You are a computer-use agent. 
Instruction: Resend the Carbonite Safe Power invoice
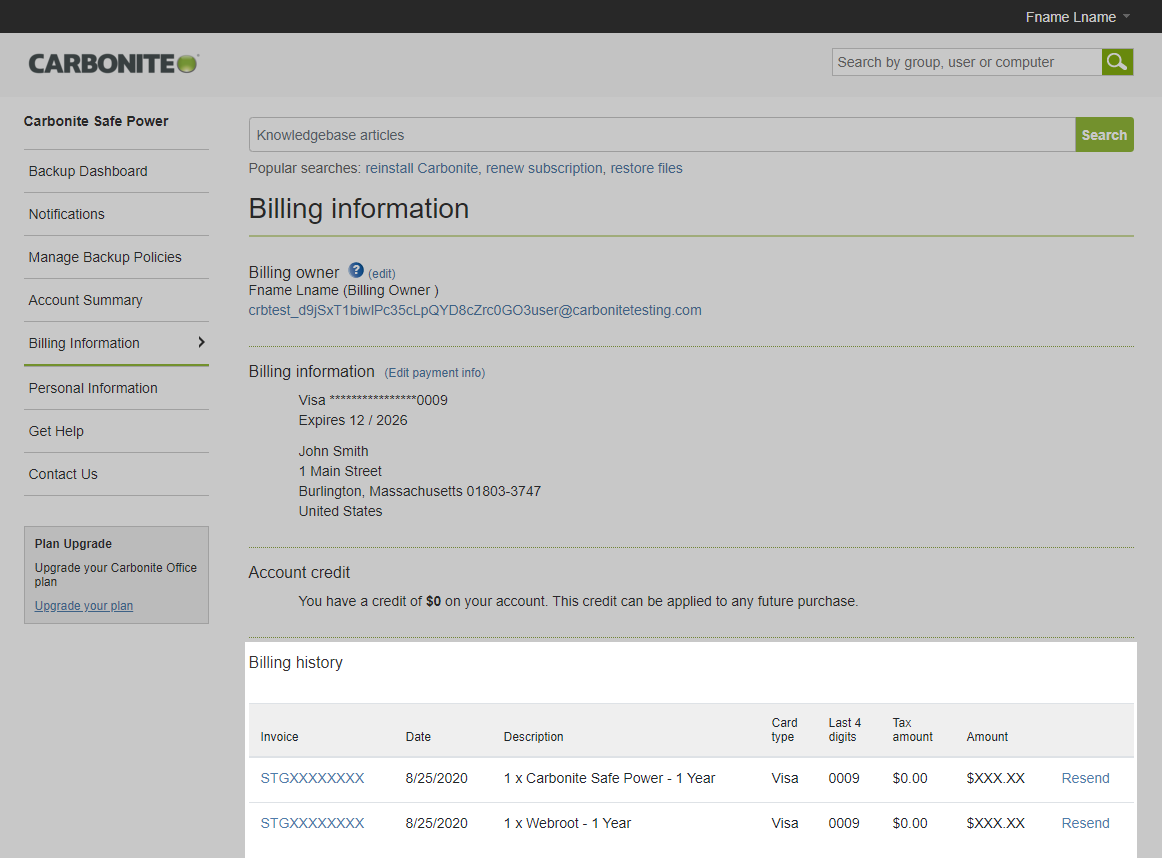coord(1085,778)
